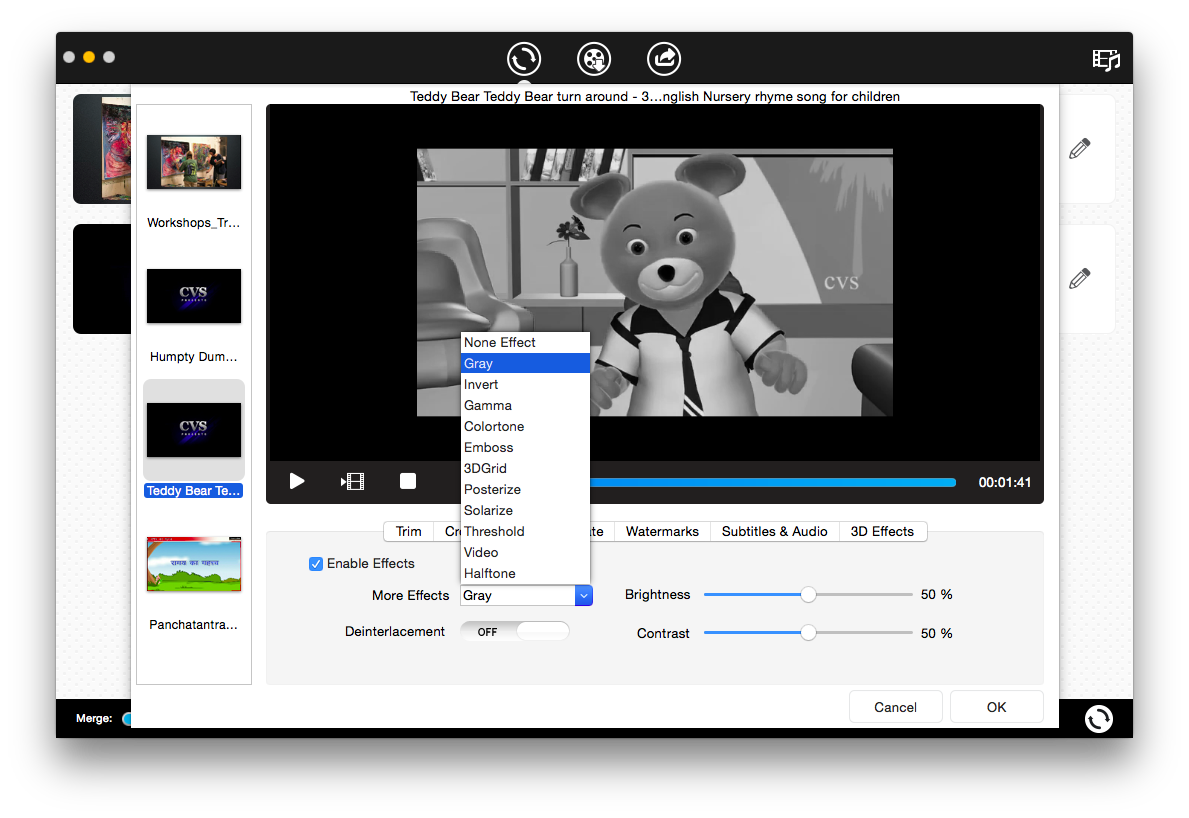The width and height of the screenshot is (1189, 818).
Task: Select the Panchatantra... video thumbnail
Action: pos(194,564)
